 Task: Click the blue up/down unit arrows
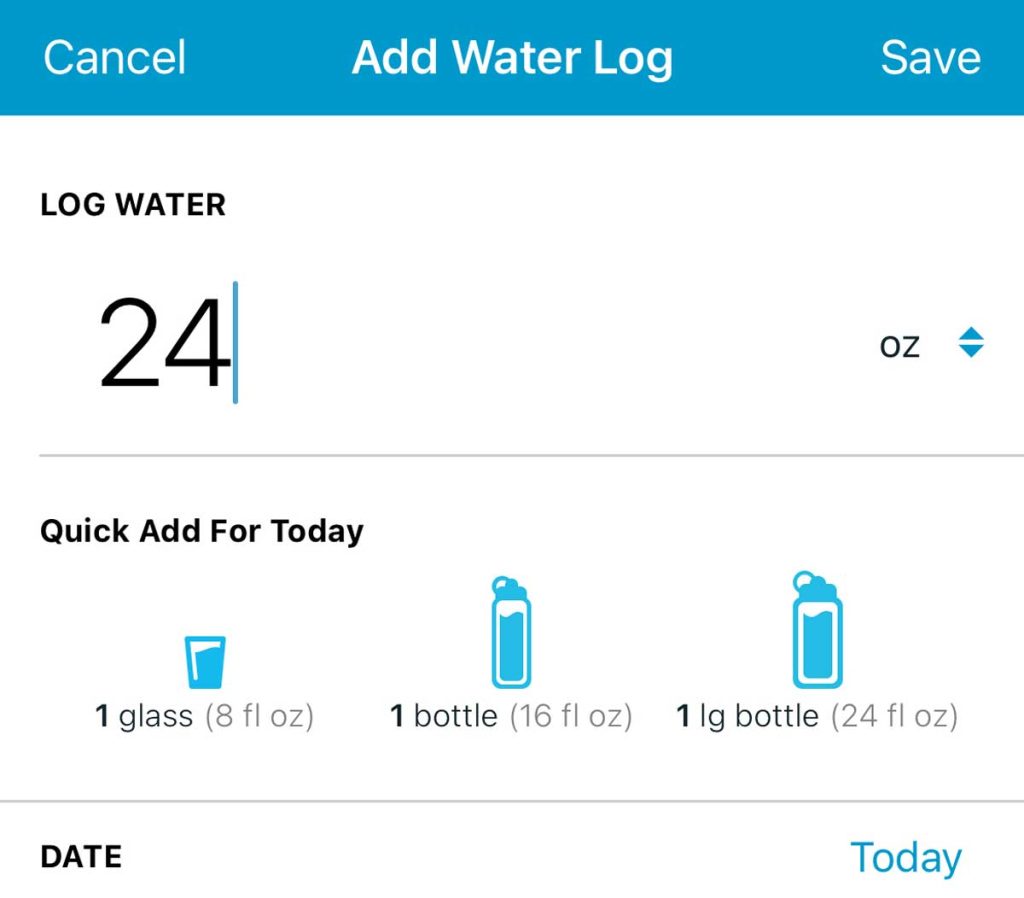pyautogui.click(x=971, y=344)
